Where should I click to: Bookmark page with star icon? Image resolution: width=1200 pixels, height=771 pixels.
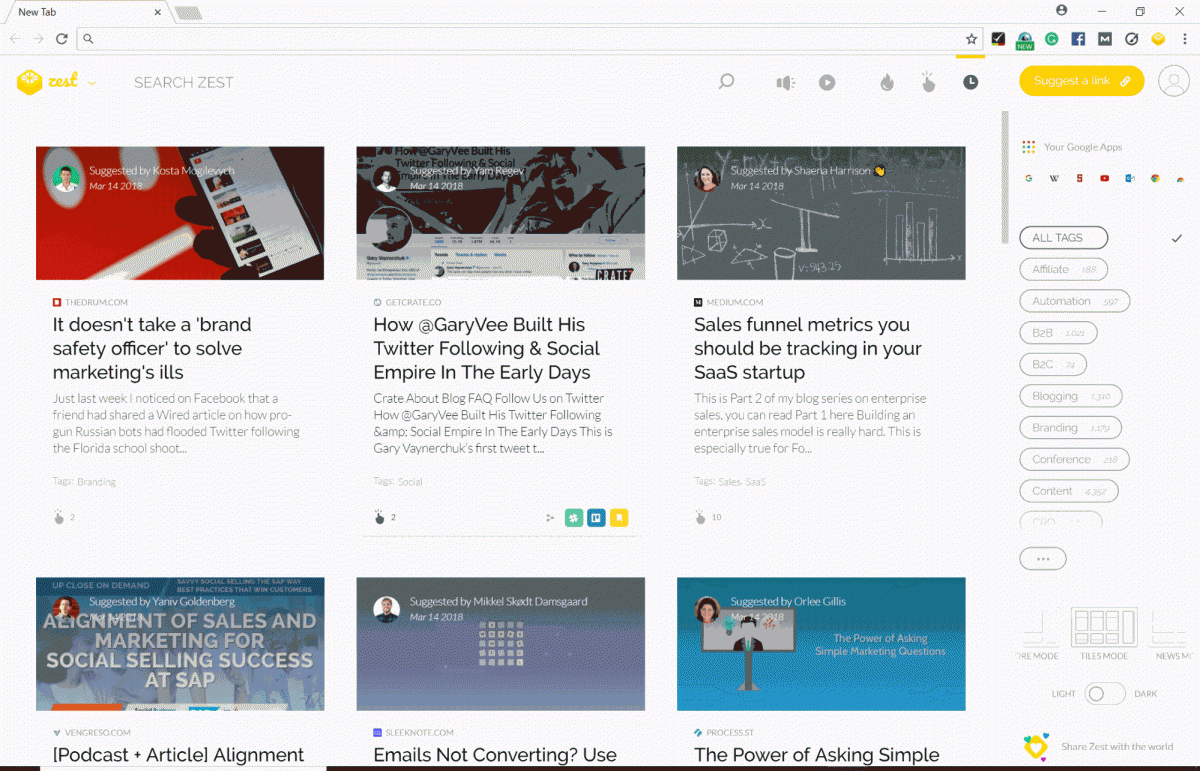coord(971,39)
